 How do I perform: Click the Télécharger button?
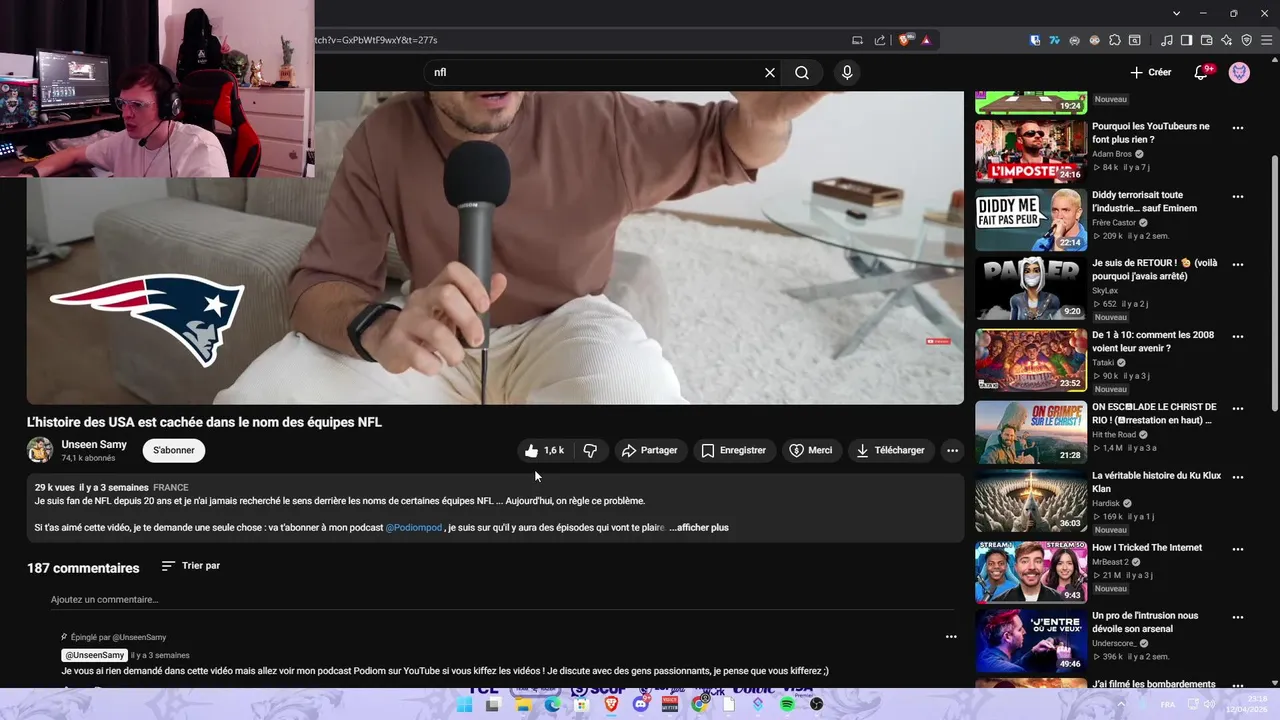click(x=889, y=451)
